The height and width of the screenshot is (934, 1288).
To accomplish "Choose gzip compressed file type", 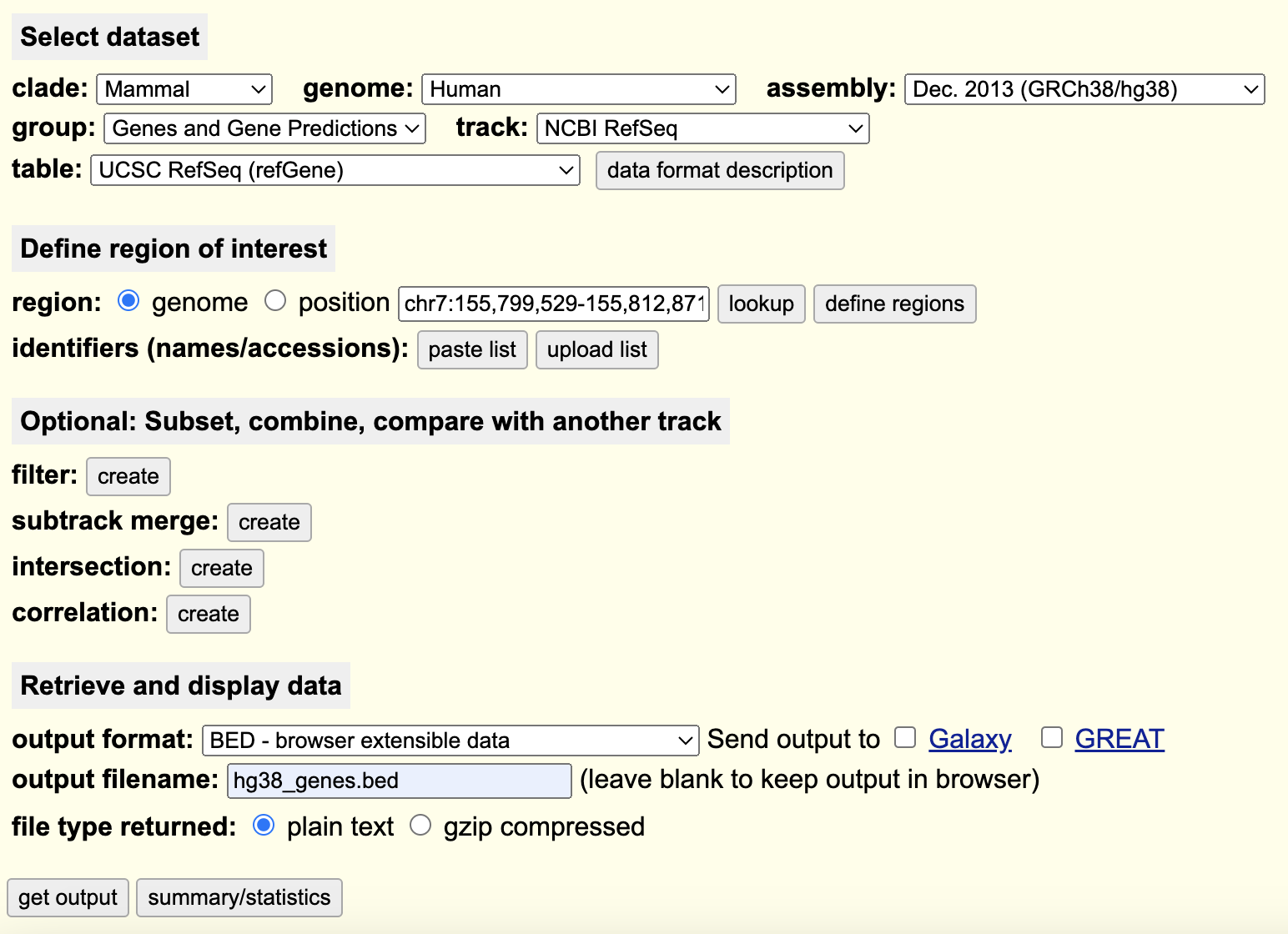I will click(x=421, y=825).
